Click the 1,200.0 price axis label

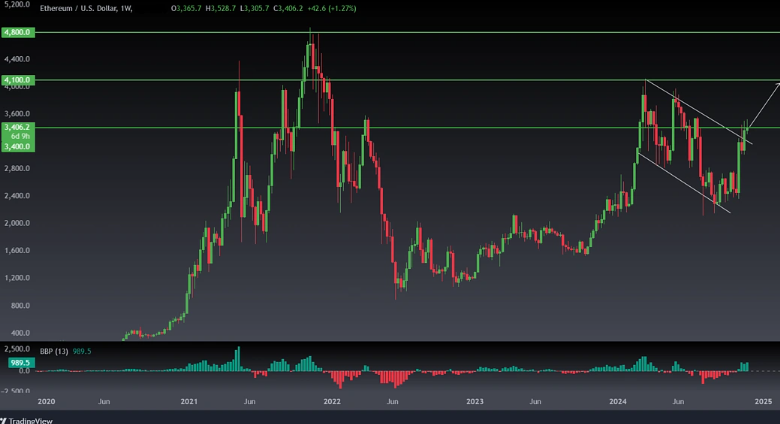click(x=17, y=278)
